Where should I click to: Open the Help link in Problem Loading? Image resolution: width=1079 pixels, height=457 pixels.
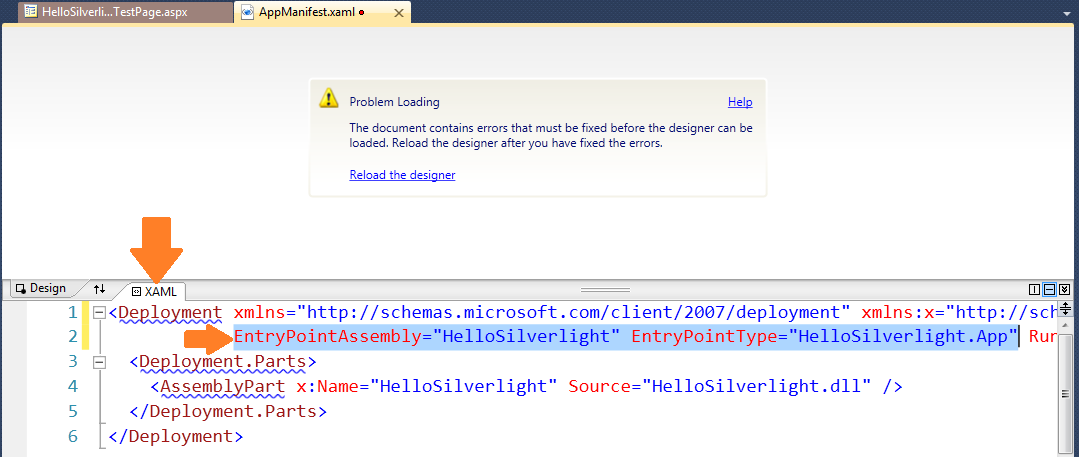[x=740, y=102]
